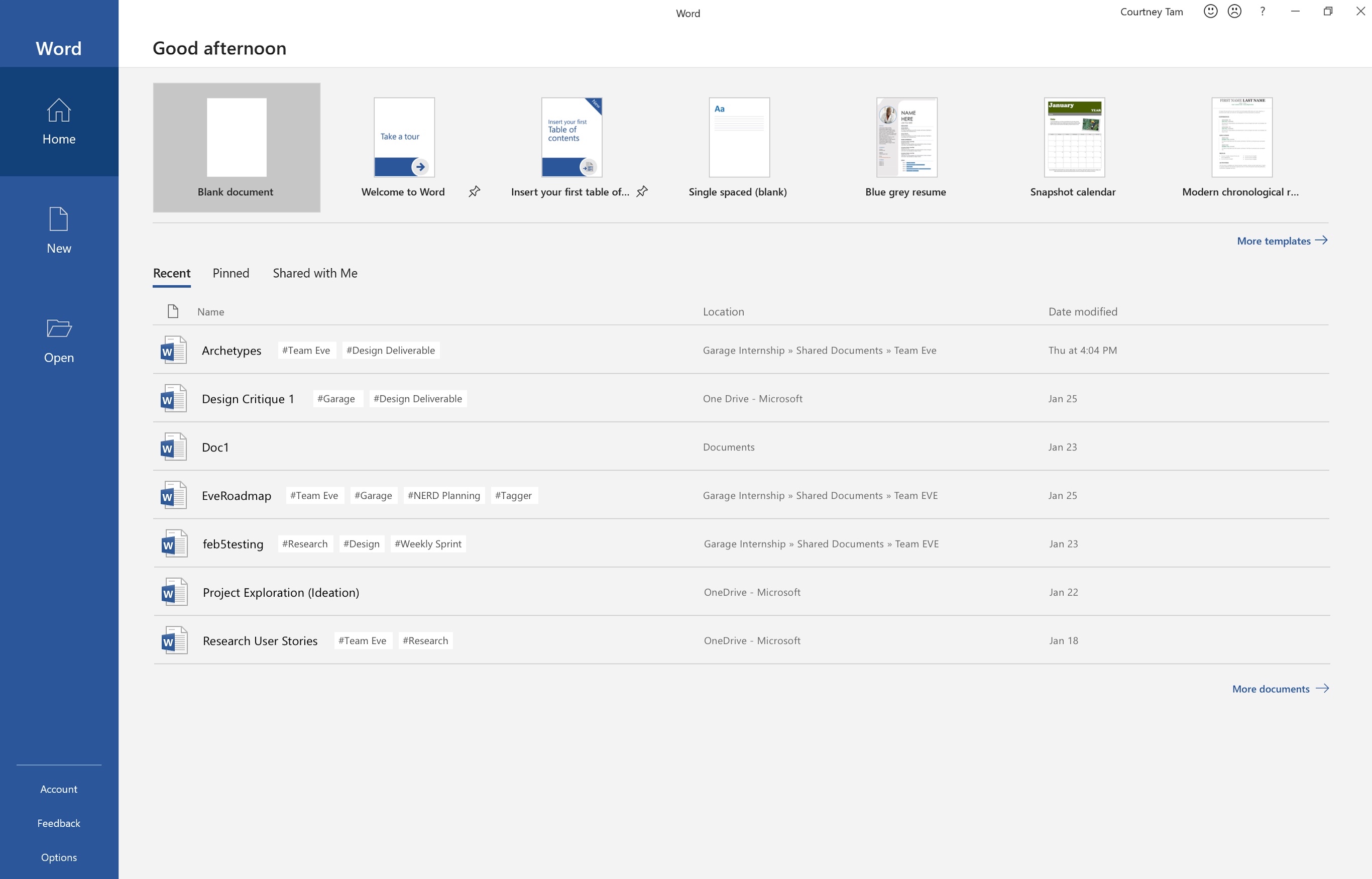Click #Garage tag on EveRoadmap
This screenshot has width=1372, height=879.
(x=373, y=496)
